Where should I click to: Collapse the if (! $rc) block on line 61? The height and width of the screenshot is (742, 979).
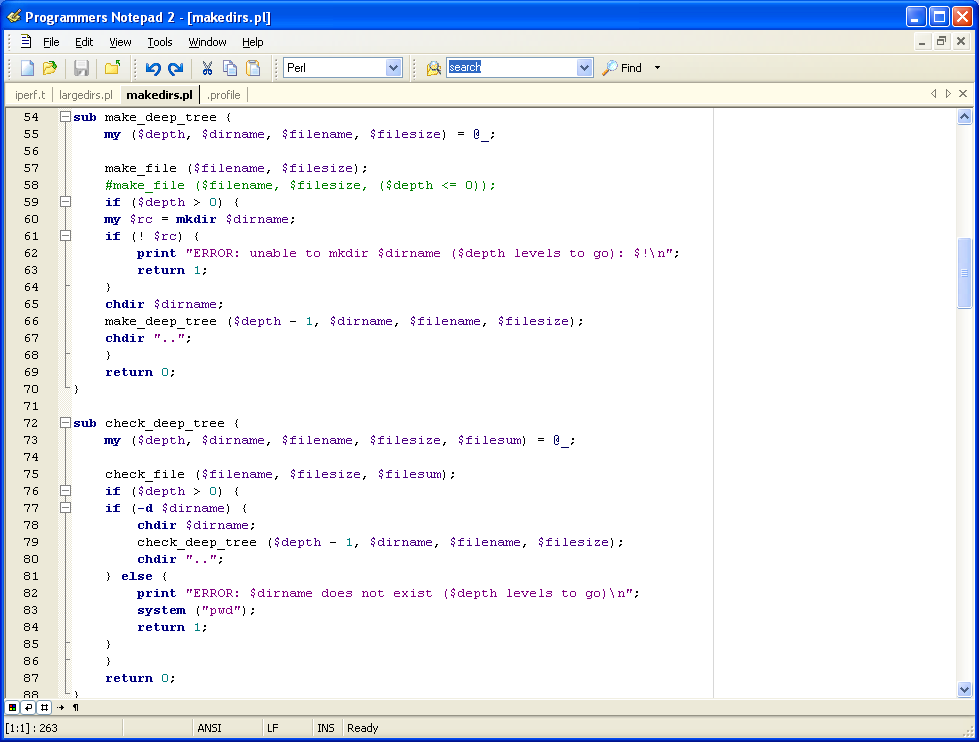[x=65, y=235]
